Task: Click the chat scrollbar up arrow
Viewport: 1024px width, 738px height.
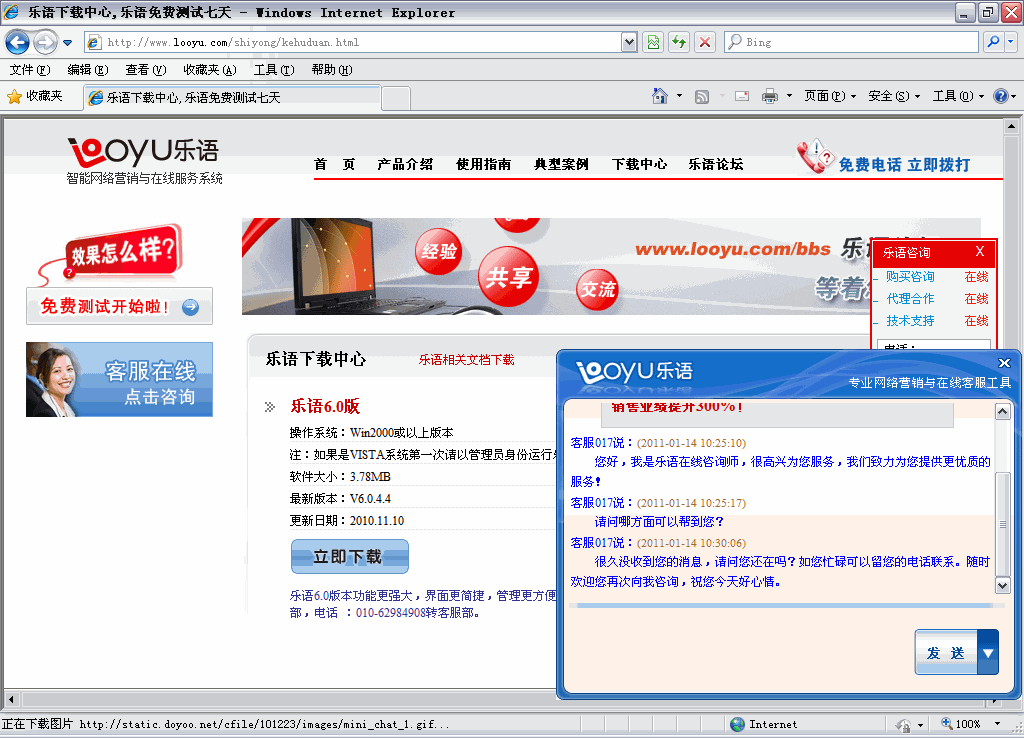Action: [x=1002, y=411]
